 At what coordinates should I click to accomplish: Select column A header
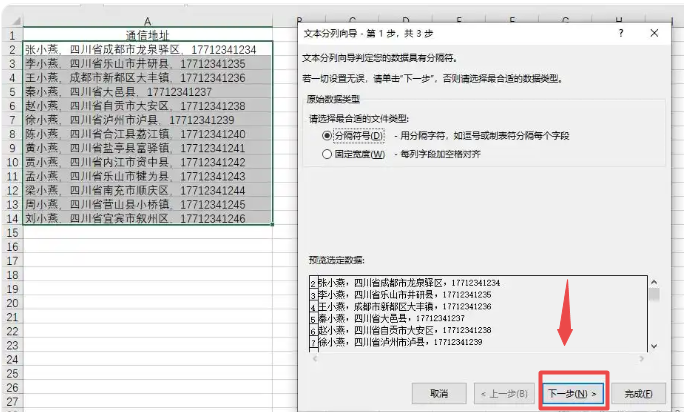[147, 21]
